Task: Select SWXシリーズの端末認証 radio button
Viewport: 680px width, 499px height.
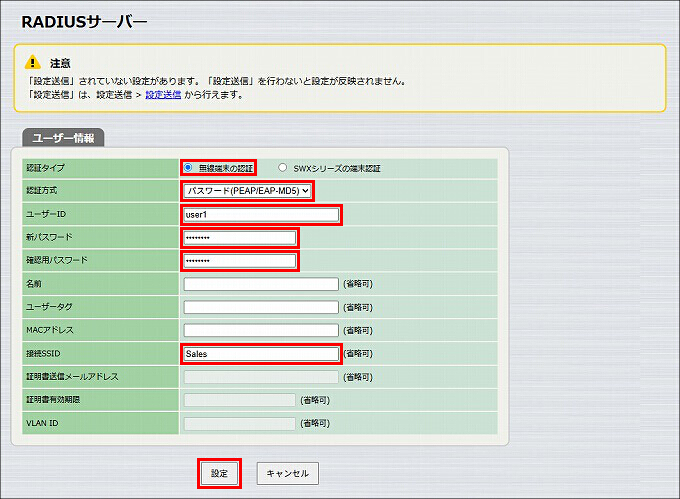Action: (x=282, y=167)
